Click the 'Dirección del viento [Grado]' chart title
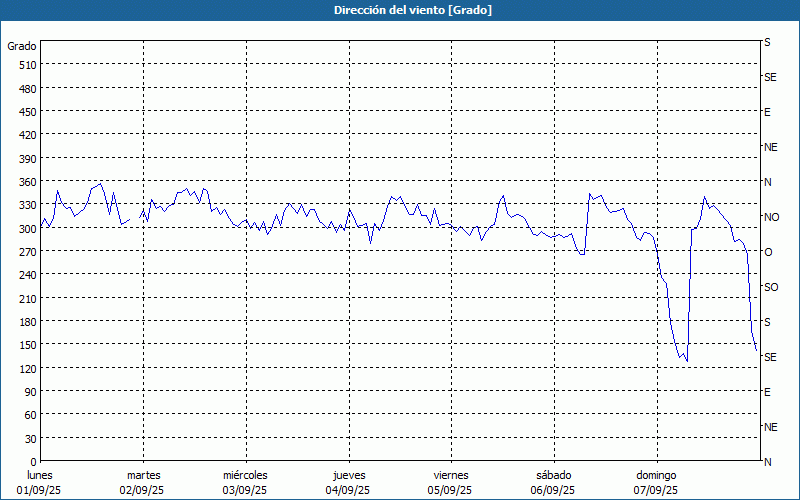The width and height of the screenshot is (800, 500). tap(399, 10)
